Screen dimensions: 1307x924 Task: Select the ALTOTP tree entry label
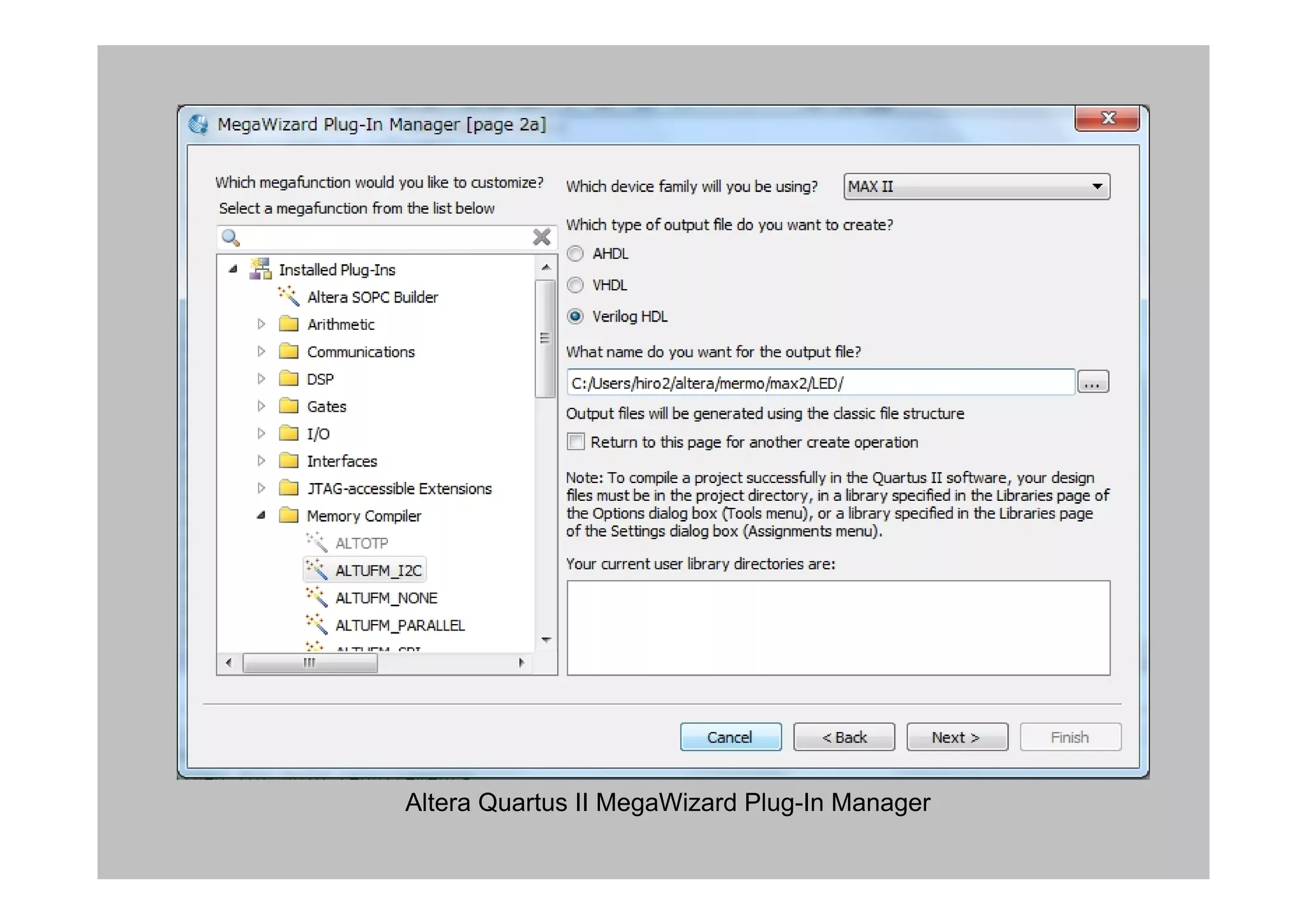coord(362,543)
